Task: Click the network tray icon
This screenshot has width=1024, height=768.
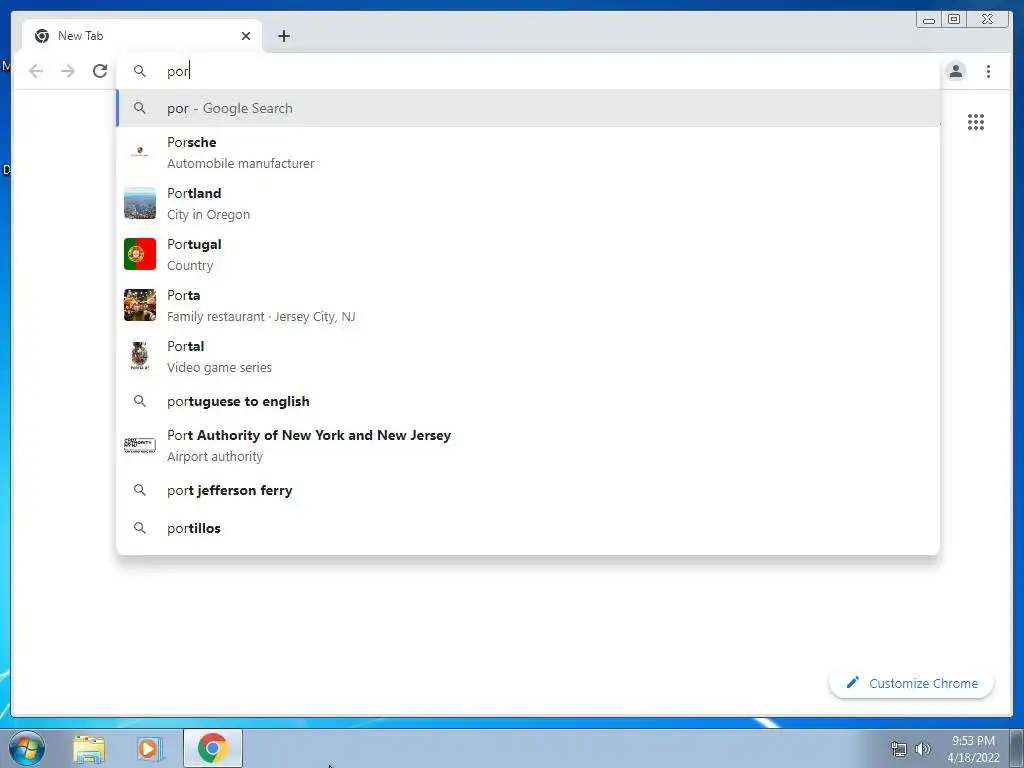Action: (899, 749)
